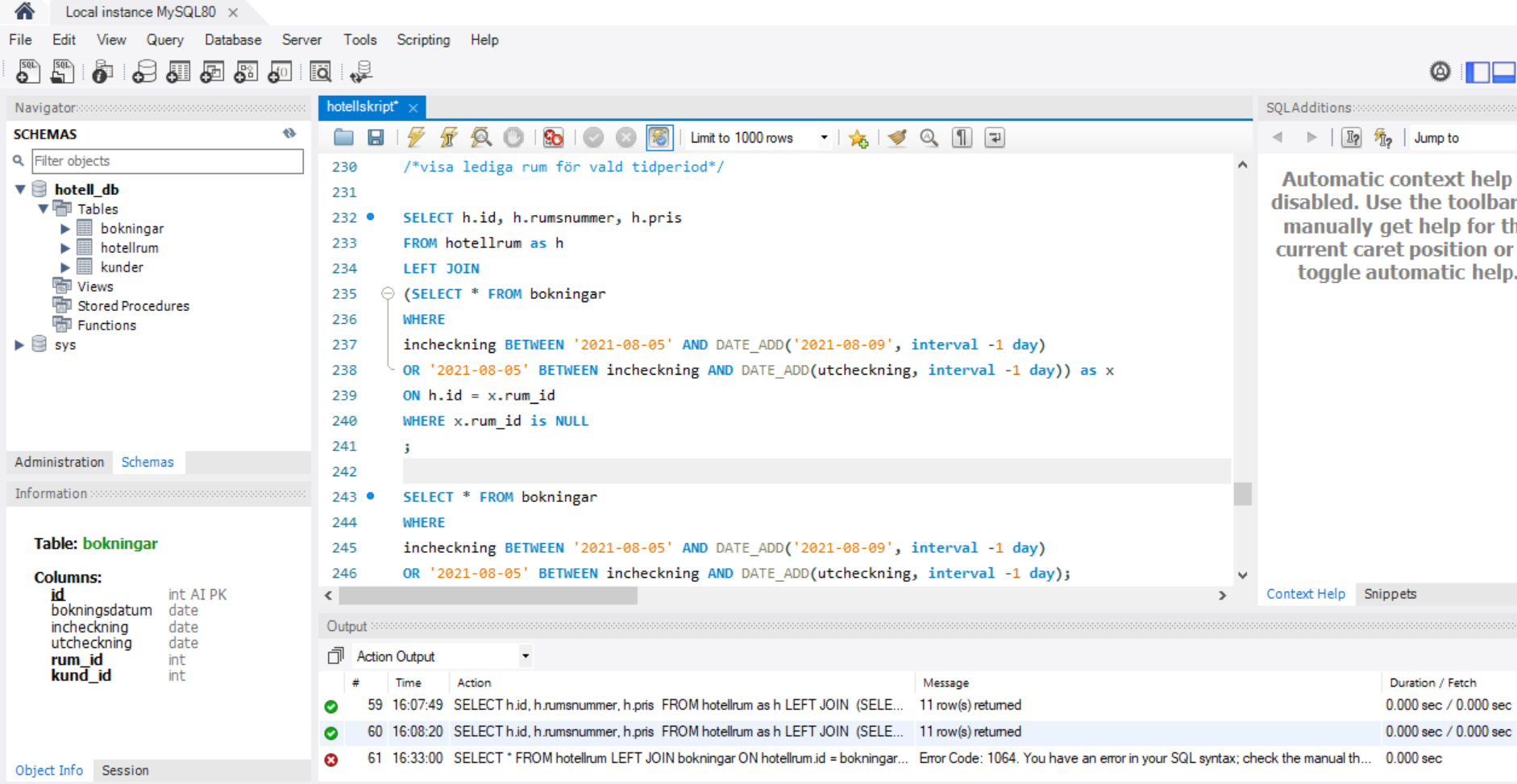Open the Database menu
Viewport: 1517px width, 784px height.
click(x=233, y=39)
